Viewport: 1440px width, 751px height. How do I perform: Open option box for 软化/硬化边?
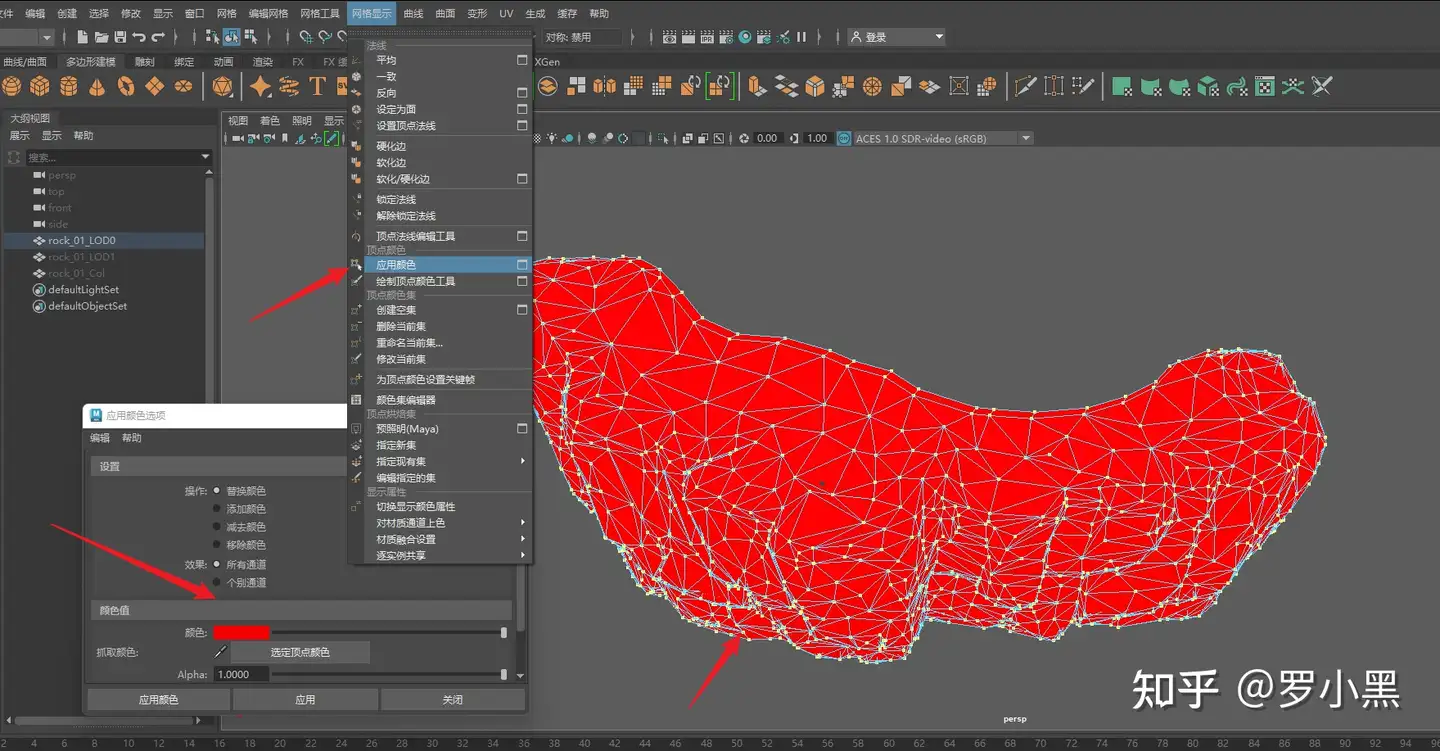[522, 179]
